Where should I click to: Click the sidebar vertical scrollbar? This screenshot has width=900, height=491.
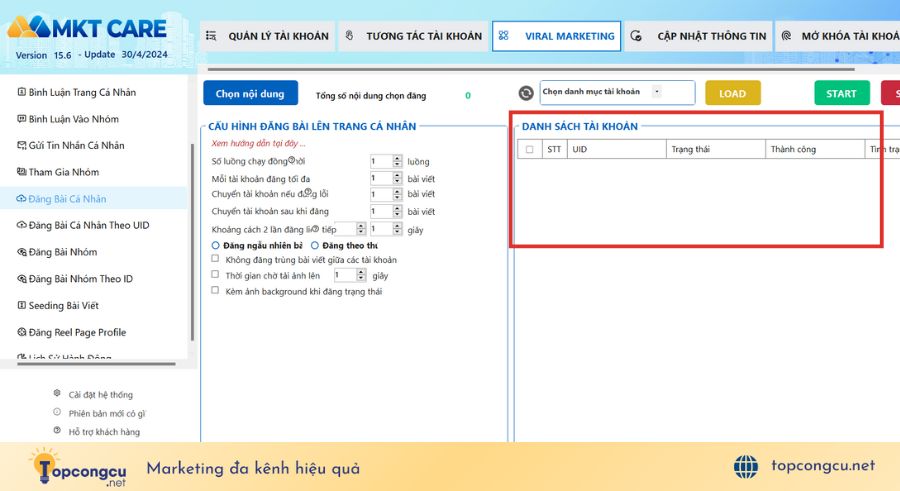[192, 241]
